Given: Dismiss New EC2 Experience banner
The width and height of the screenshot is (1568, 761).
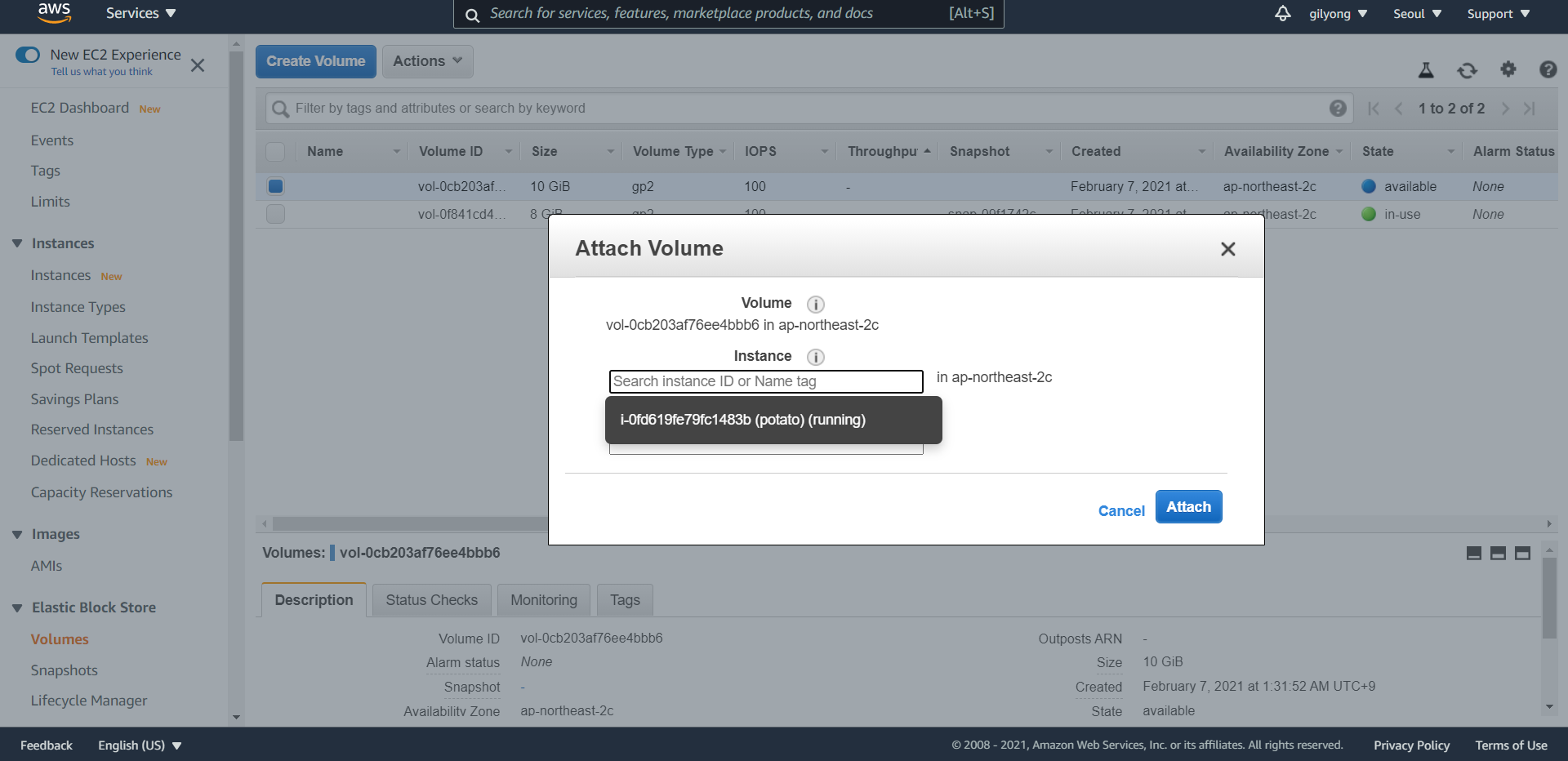Looking at the screenshot, I should click(198, 65).
